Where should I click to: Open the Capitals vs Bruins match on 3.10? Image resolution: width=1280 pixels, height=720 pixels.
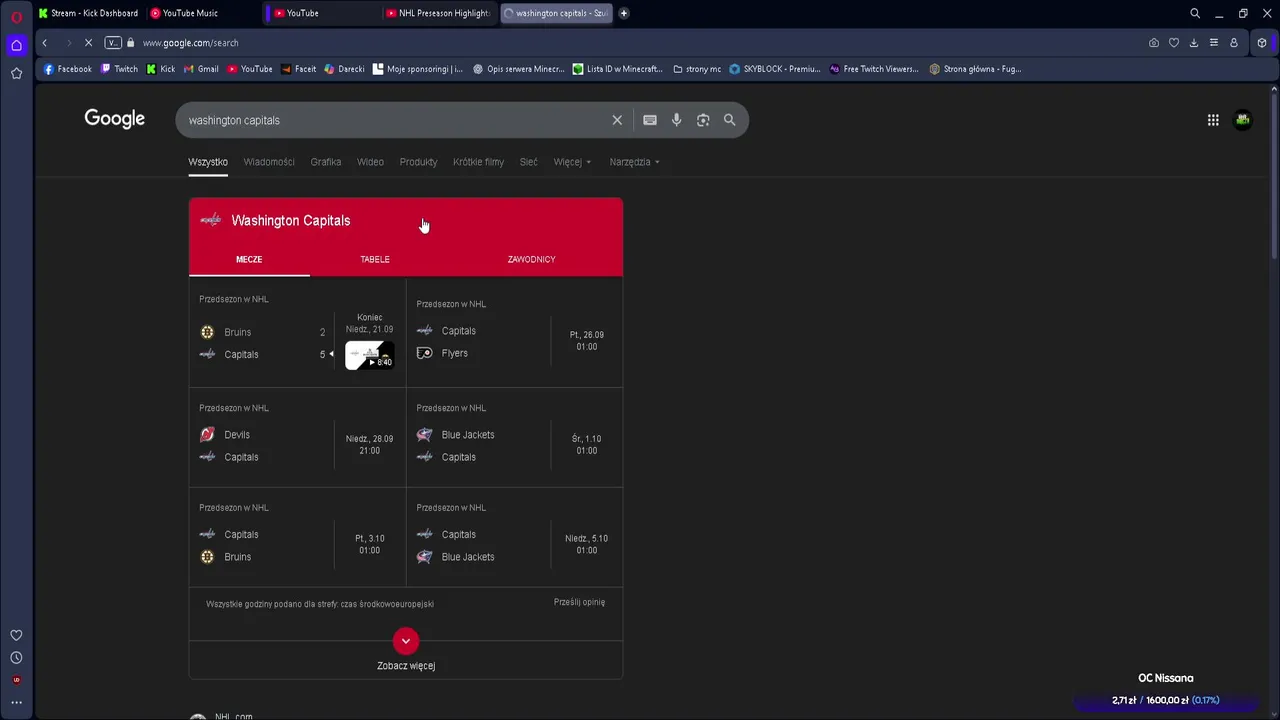tap(297, 538)
